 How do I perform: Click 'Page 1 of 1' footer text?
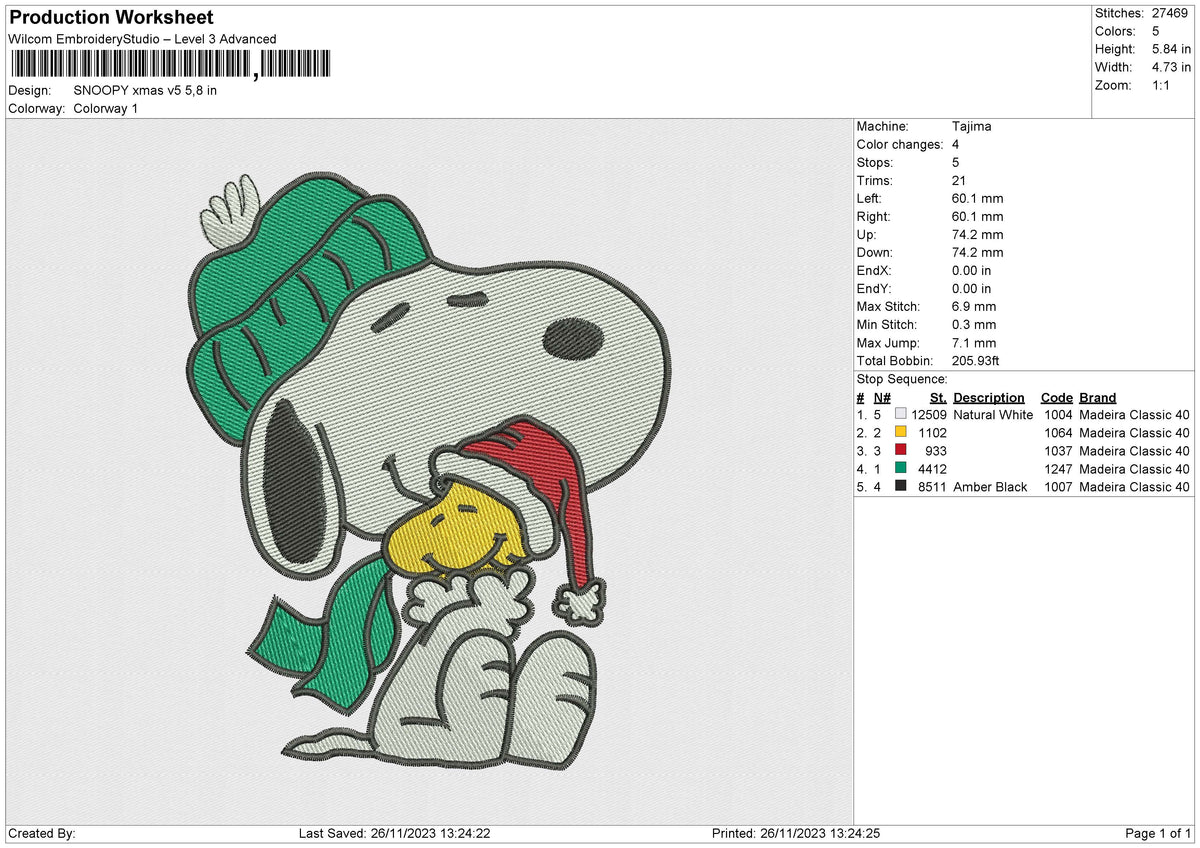pos(1159,834)
